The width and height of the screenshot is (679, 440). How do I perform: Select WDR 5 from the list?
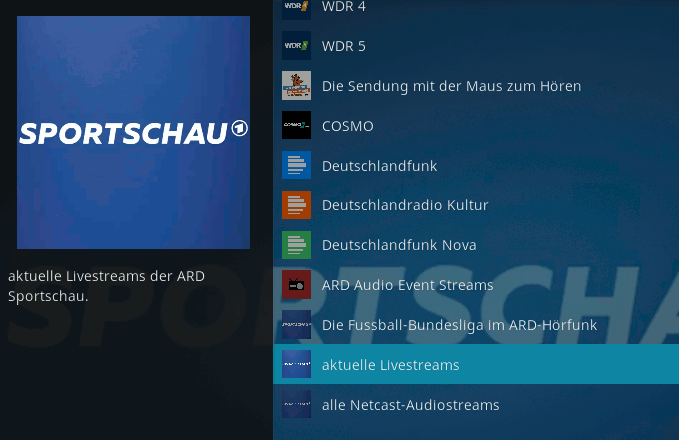476,46
